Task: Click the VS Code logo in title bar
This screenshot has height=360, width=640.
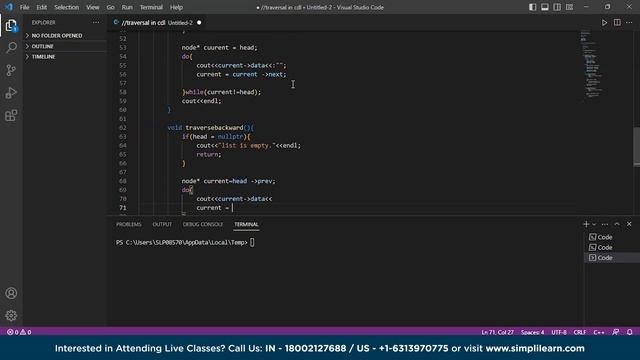Action: [9, 7]
